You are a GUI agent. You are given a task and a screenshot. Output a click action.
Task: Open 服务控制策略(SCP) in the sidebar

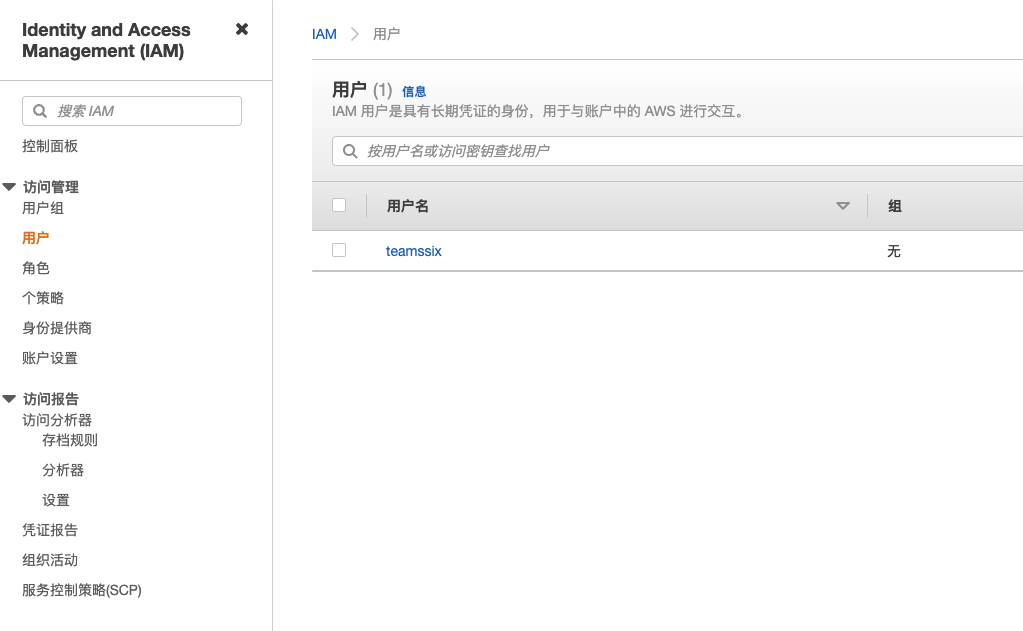coord(82,591)
